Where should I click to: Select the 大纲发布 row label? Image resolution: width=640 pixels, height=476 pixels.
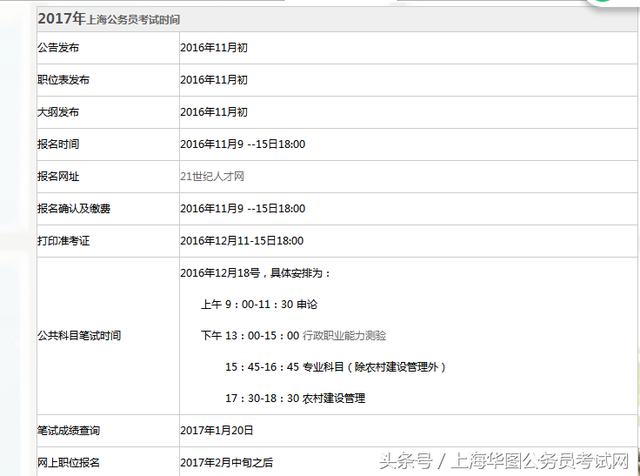pos(58,112)
